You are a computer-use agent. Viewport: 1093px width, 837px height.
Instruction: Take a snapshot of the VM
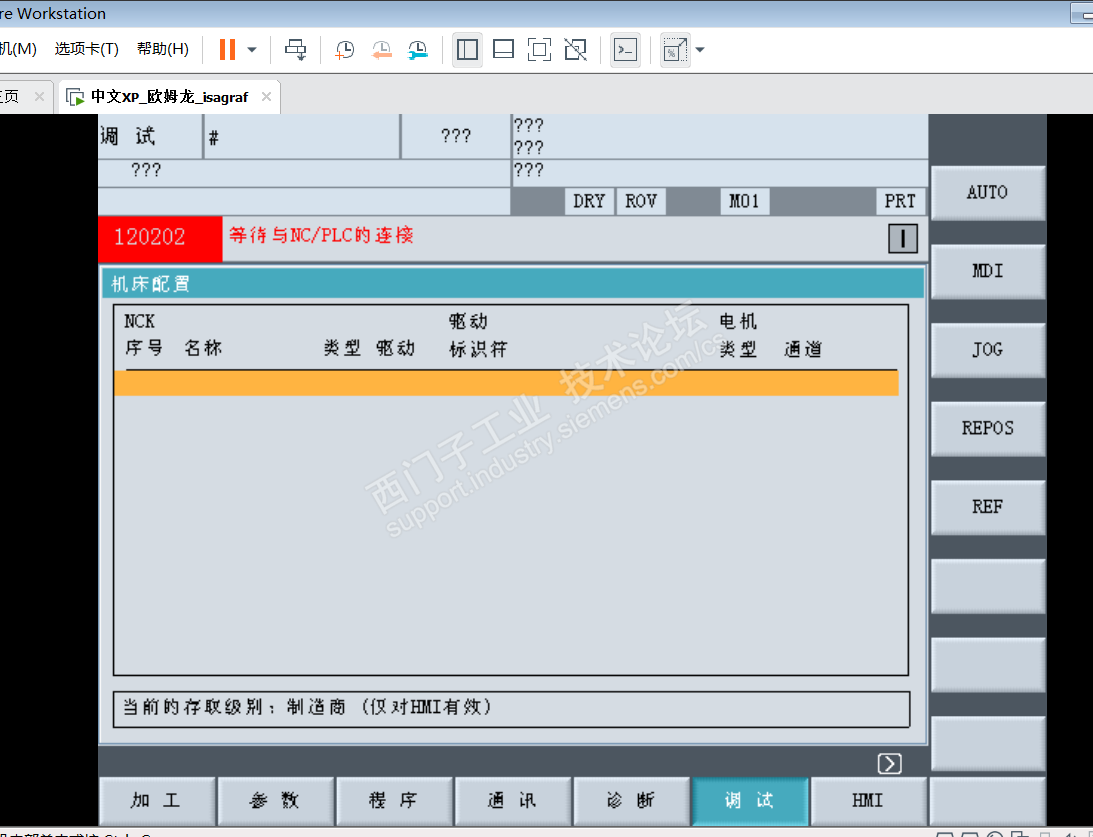click(x=345, y=49)
